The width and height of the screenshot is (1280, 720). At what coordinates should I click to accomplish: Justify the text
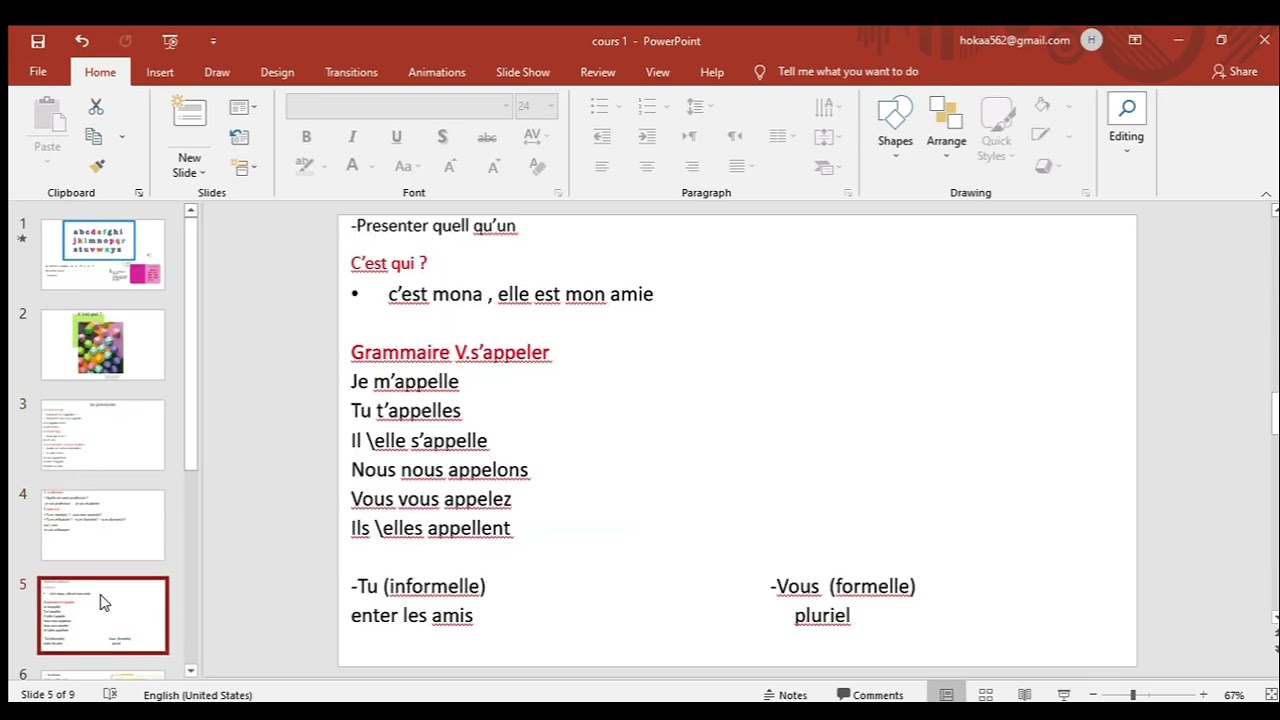[x=737, y=166]
